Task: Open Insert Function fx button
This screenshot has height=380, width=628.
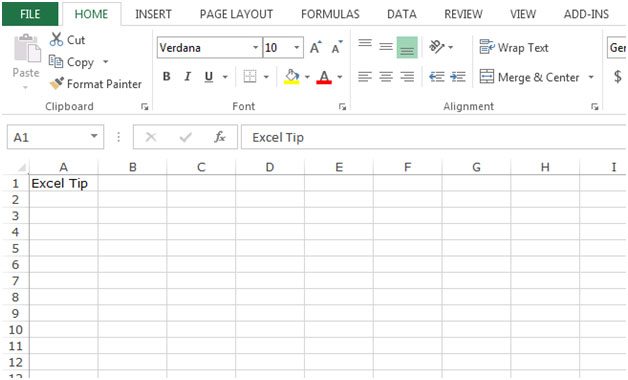Action: [220, 137]
